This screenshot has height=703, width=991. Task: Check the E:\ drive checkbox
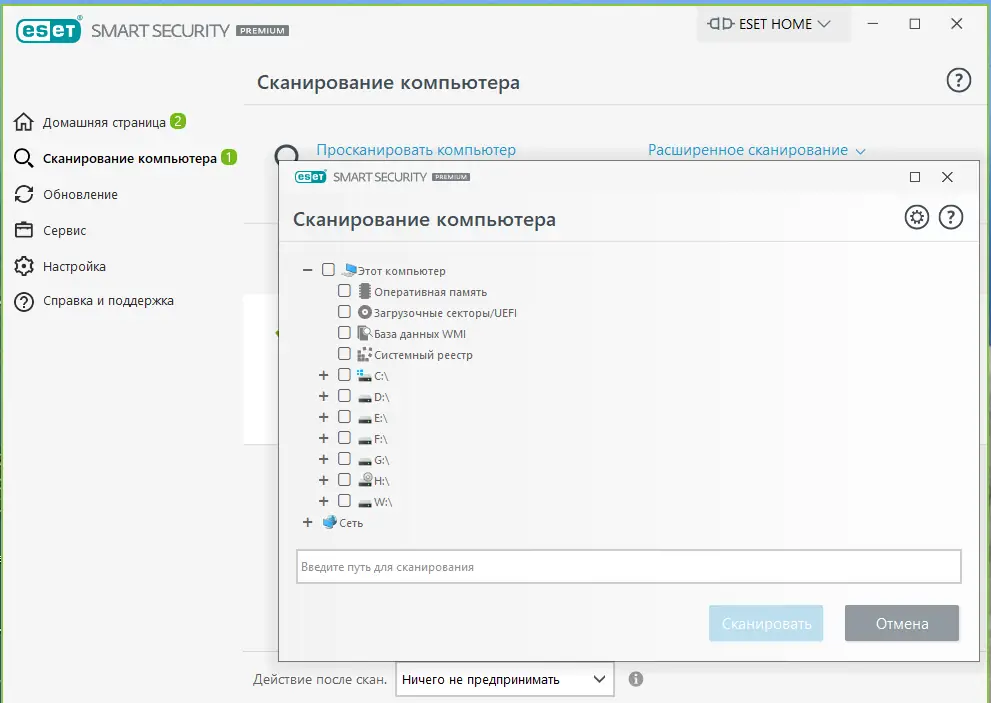point(344,416)
